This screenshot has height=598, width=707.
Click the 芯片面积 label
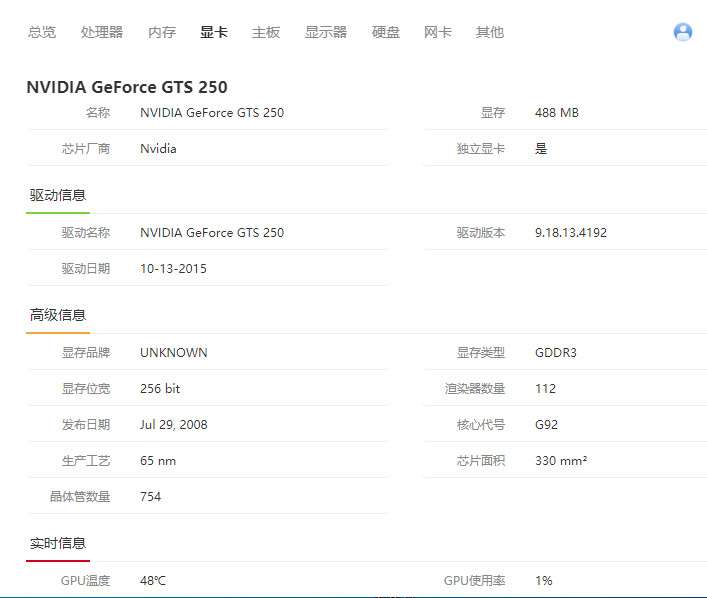click(481, 461)
